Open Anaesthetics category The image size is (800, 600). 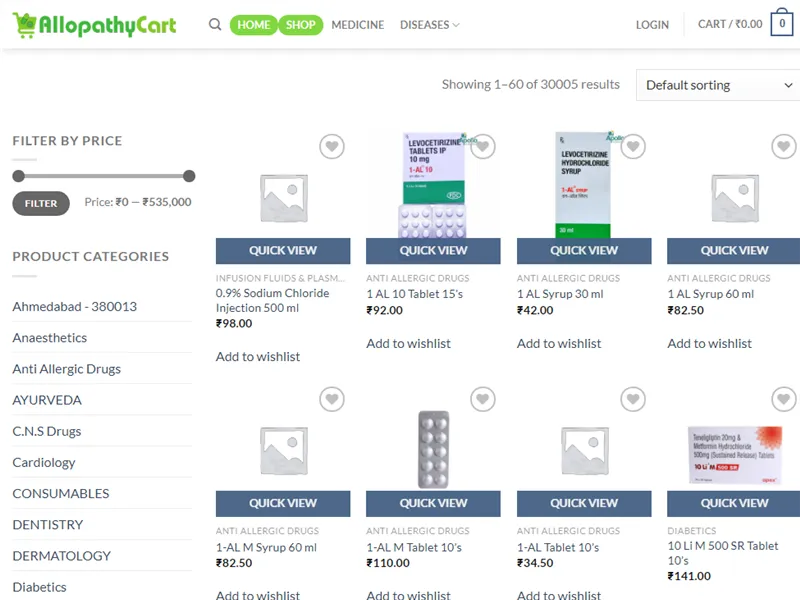[x=49, y=338]
